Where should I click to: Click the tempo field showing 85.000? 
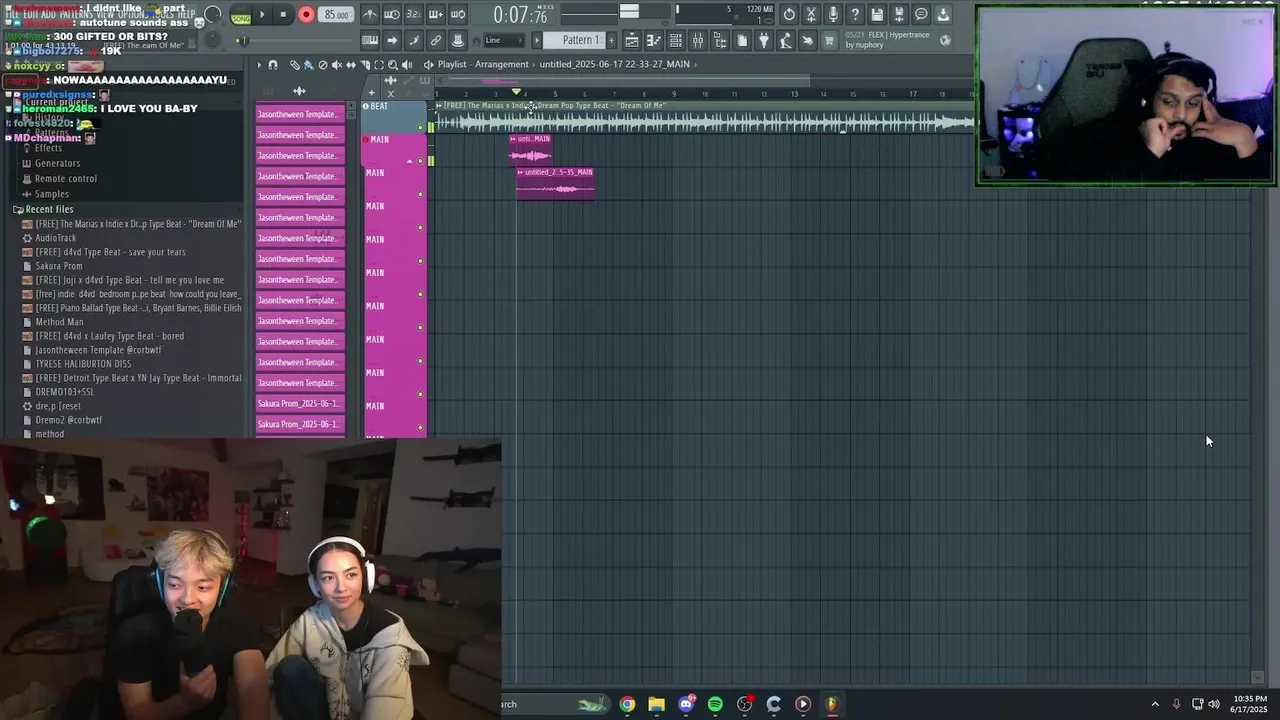point(336,15)
